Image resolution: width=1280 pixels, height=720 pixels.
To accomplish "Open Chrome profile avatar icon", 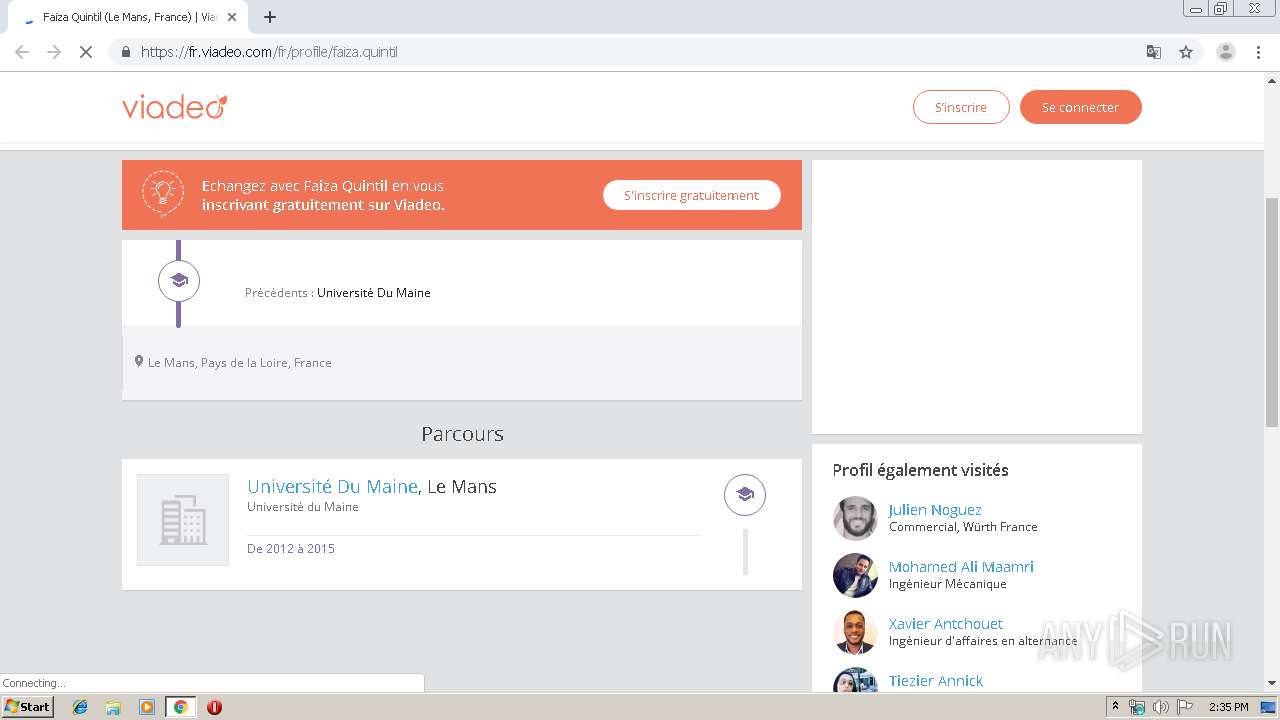I will pos(1225,52).
